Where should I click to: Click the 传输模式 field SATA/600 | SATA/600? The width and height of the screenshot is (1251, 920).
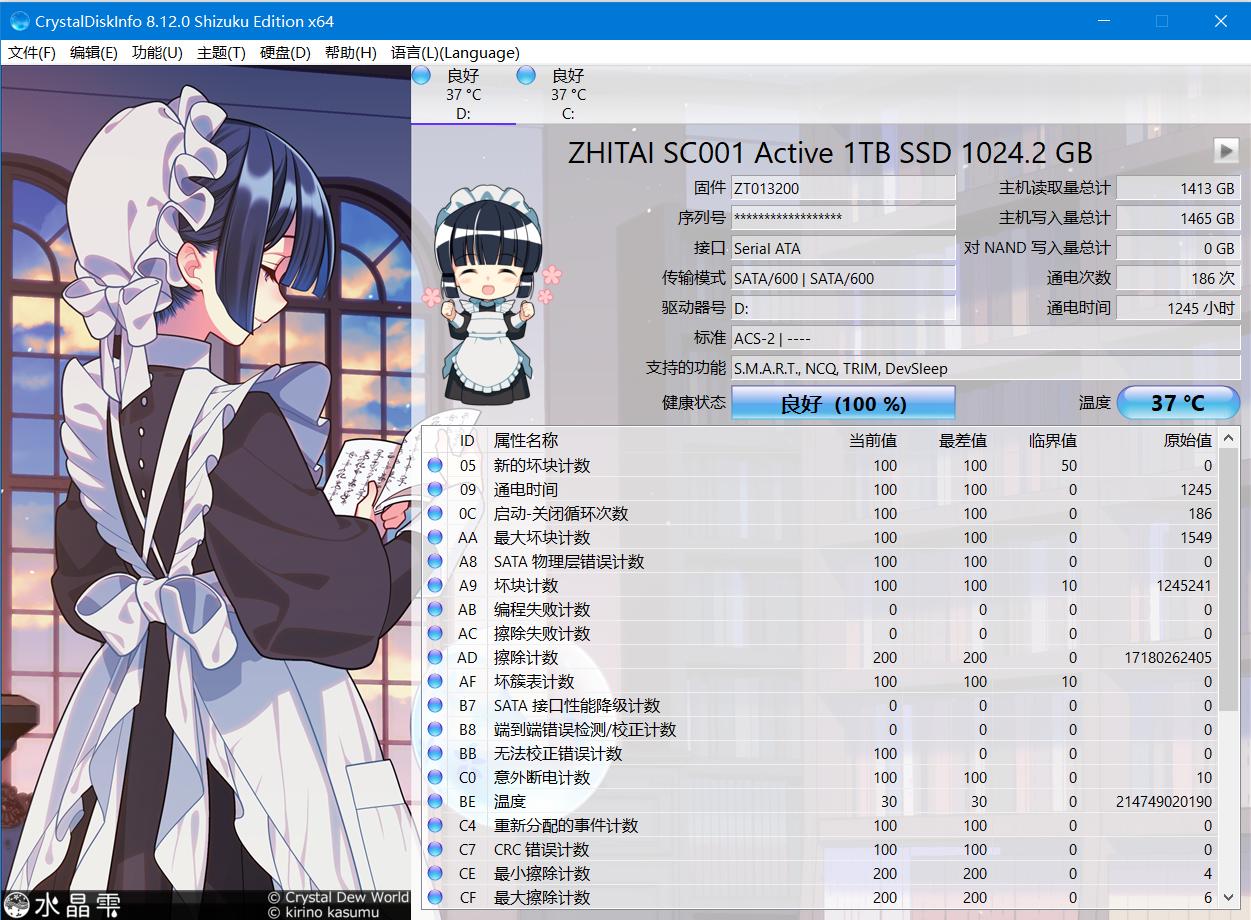pyautogui.click(x=843, y=278)
